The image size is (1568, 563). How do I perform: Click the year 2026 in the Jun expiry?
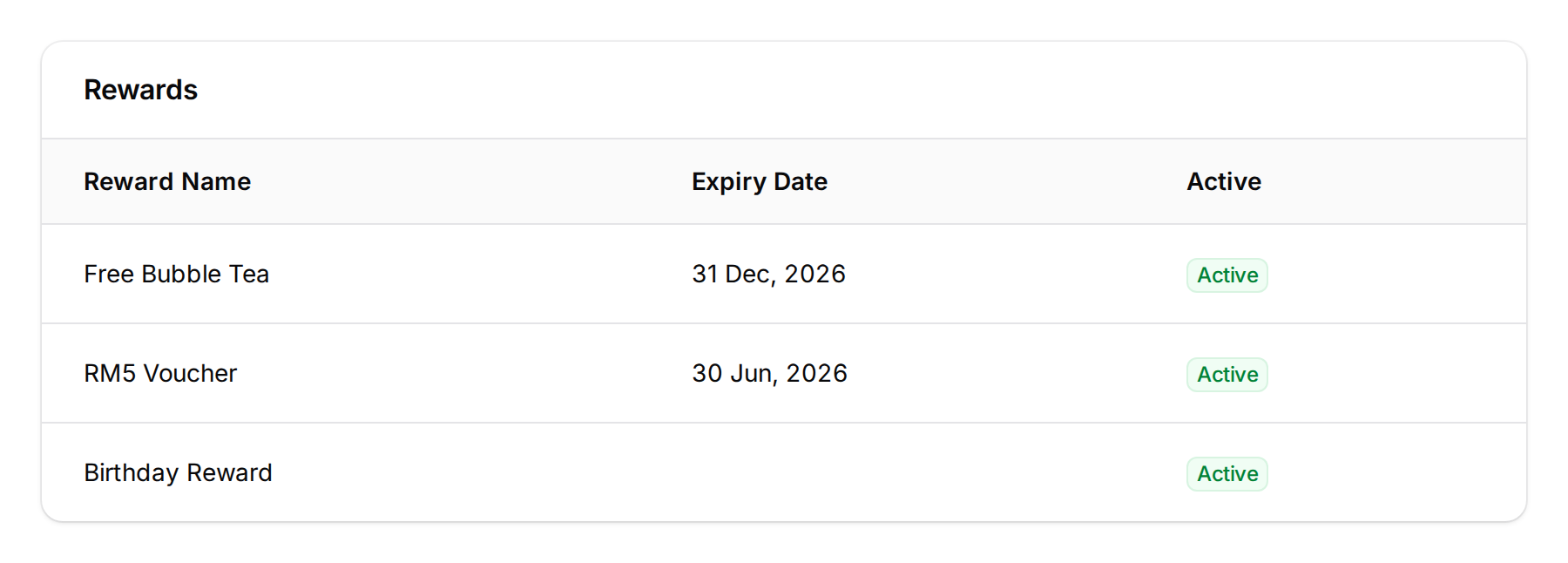816,373
